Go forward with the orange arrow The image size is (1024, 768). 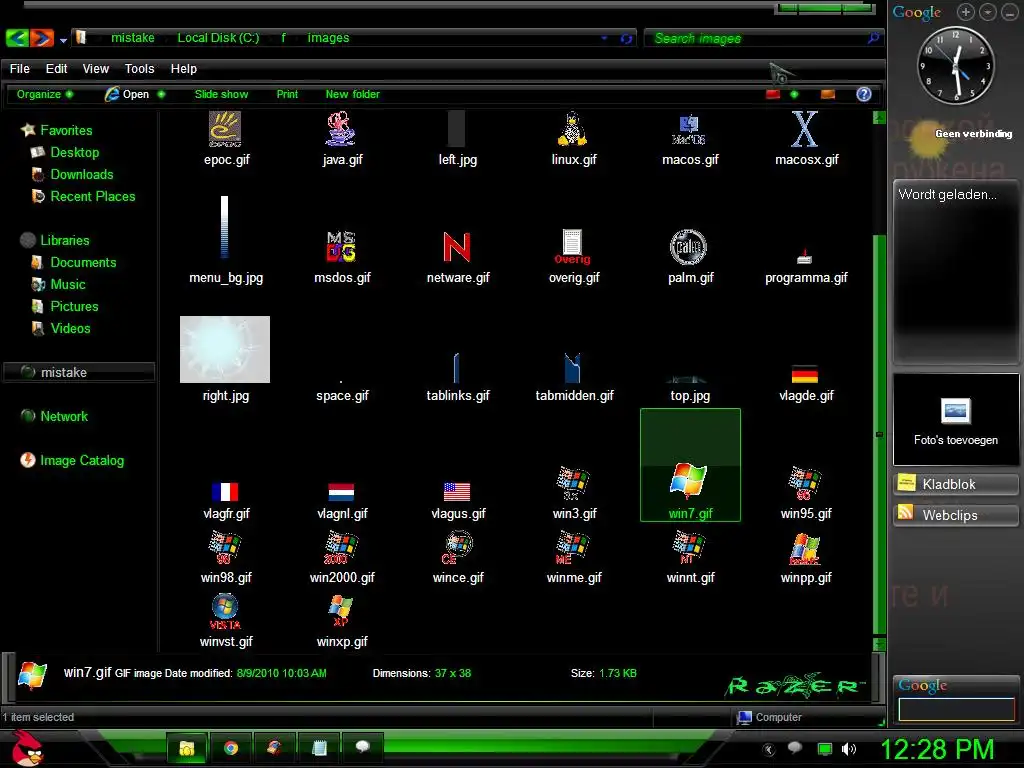41,38
